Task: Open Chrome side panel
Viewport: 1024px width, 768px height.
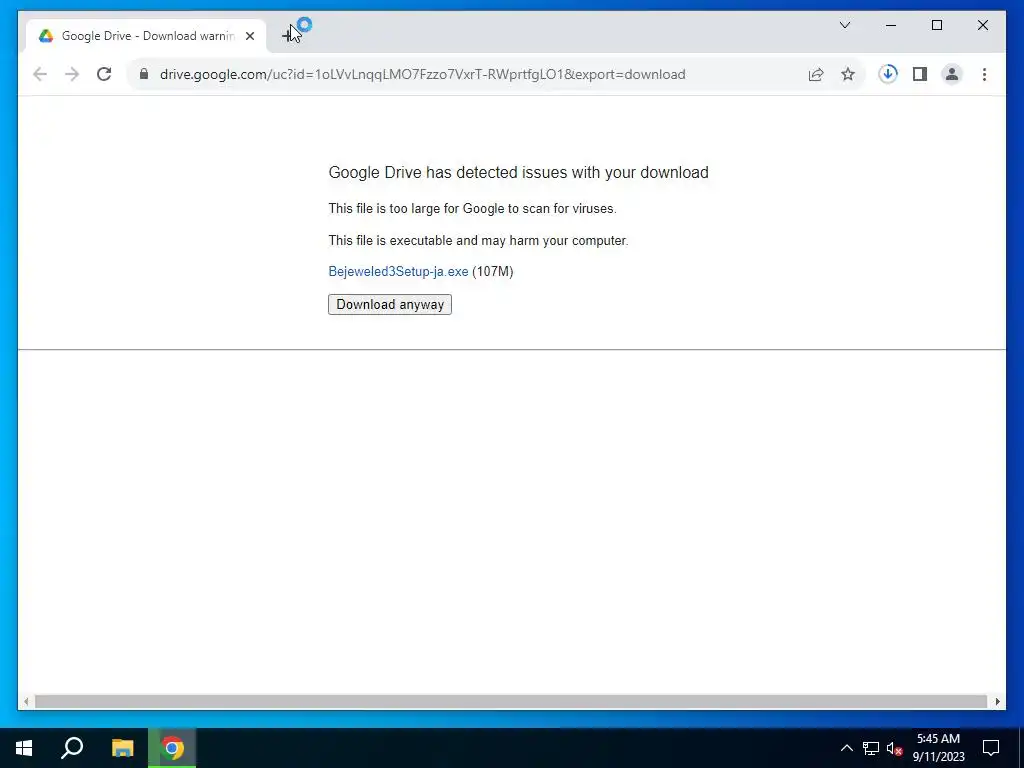Action: [920, 74]
